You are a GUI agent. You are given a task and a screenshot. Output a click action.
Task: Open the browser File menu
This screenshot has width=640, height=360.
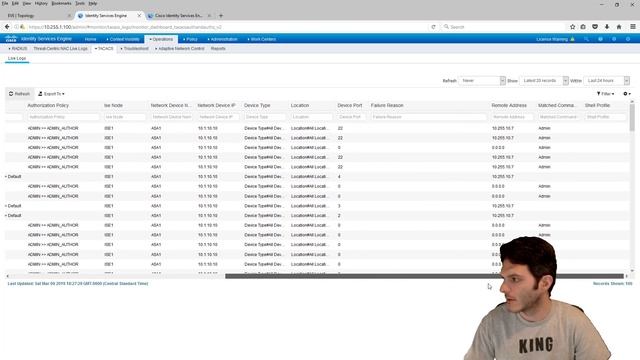pyautogui.click(x=5, y=3)
